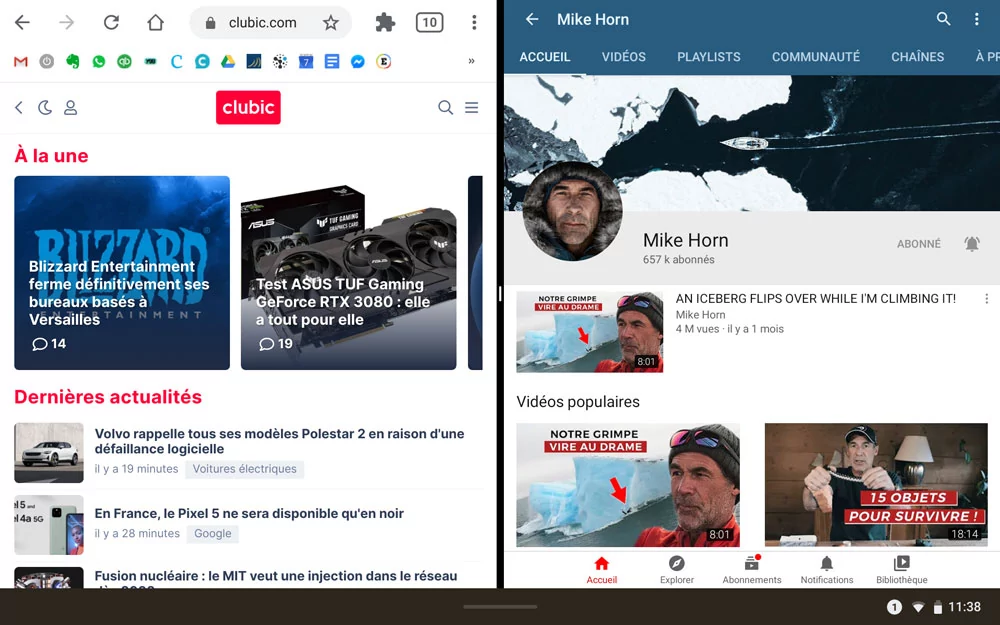This screenshot has height=625, width=1000.
Task: Open the YouTube channel overflow menu
Action: (976, 19)
